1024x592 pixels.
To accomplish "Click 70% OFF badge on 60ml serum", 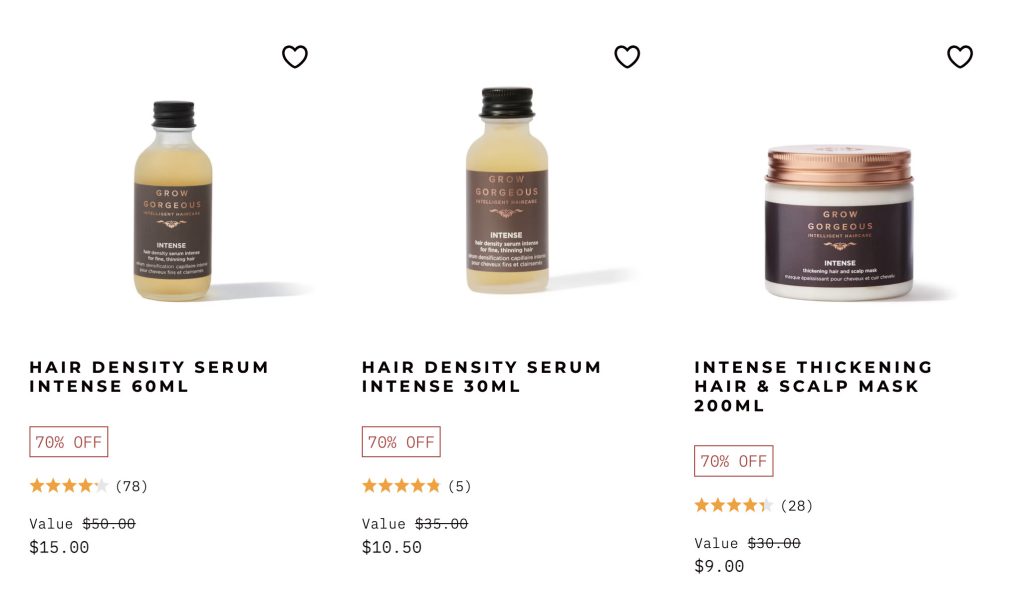I will (69, 442).
